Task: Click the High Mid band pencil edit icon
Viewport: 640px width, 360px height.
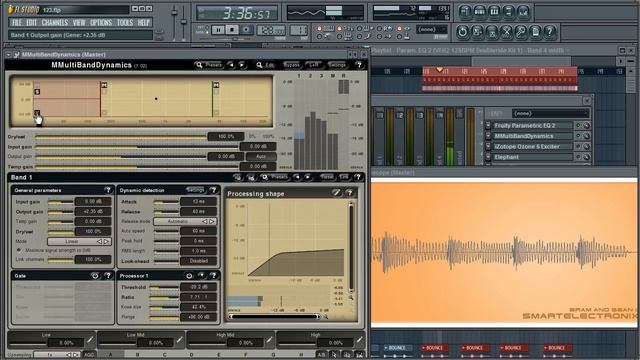Action: point(269,340)
